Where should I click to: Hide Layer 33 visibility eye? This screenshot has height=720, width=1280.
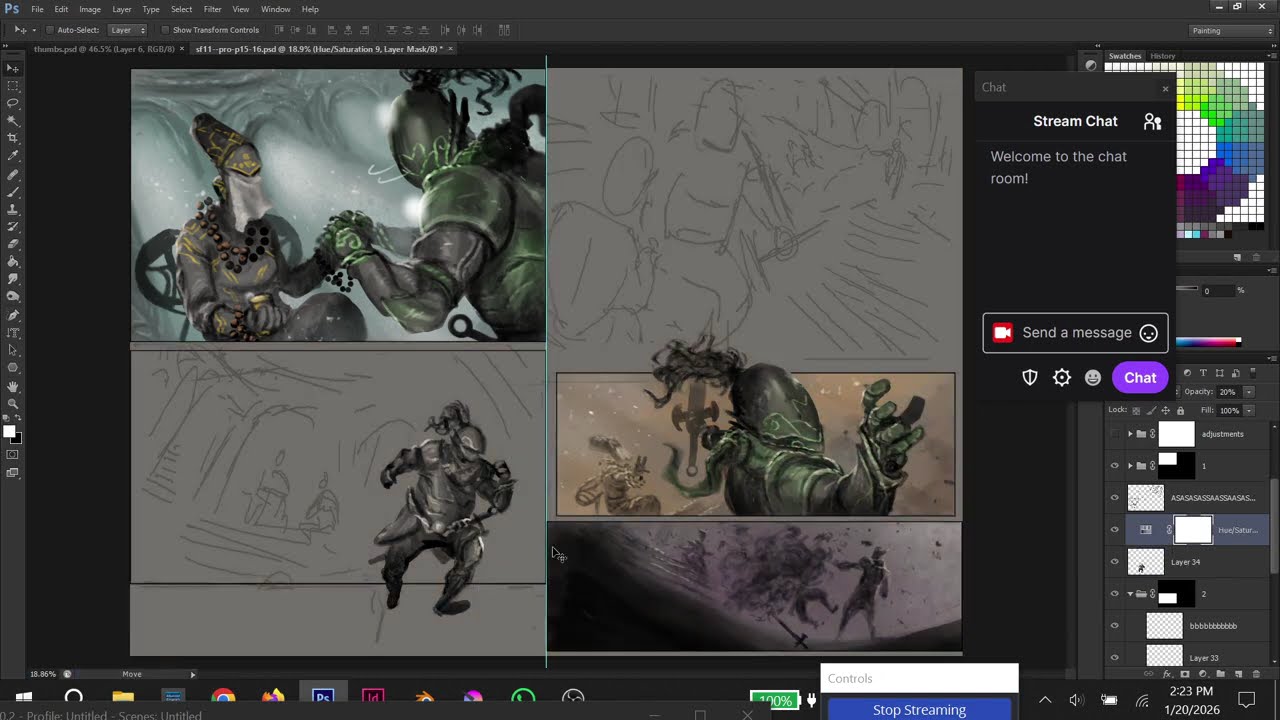(1115, 658)
